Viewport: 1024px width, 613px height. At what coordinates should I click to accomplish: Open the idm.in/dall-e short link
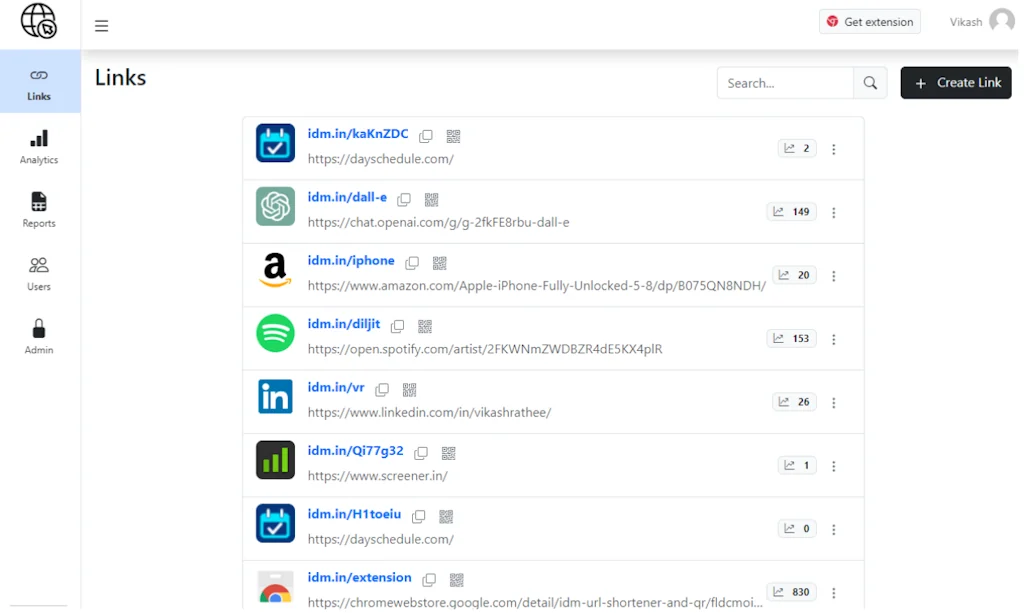(x=346, y=196)
